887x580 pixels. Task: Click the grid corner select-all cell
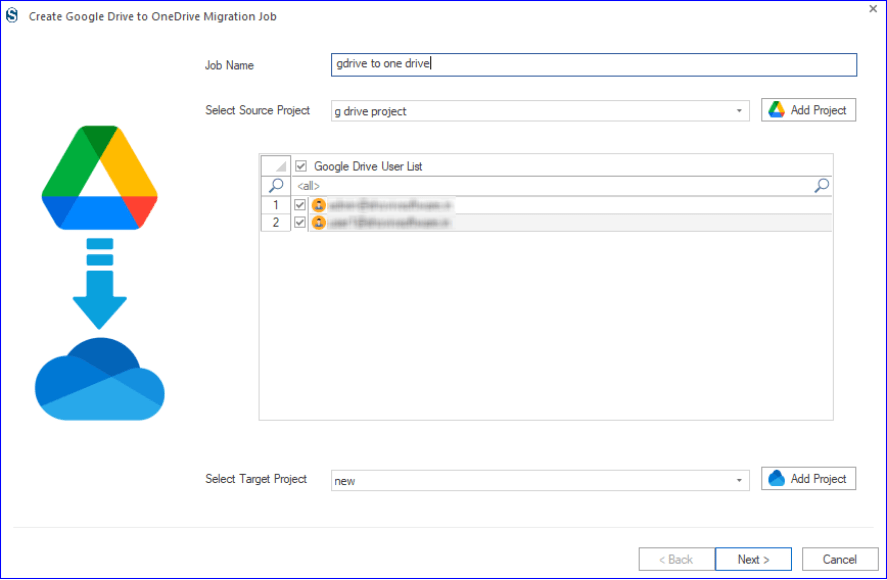click(275, 166)
